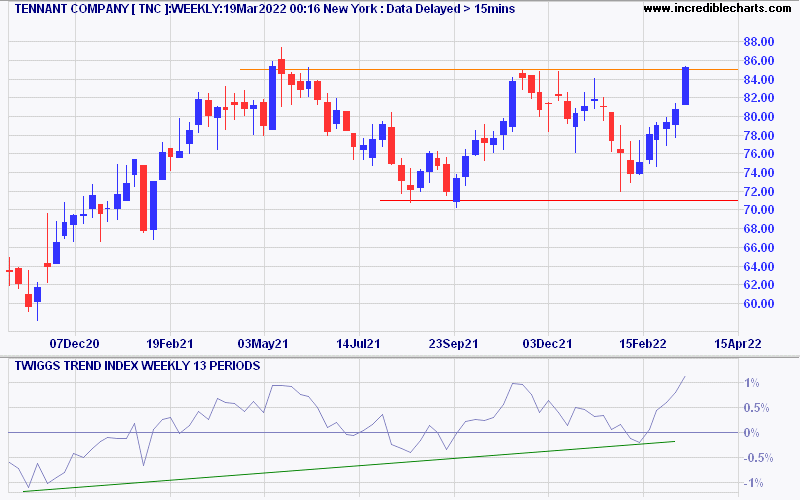Click the 74.00 price axis label
800x500 pixels.
(x=758, y=173)
